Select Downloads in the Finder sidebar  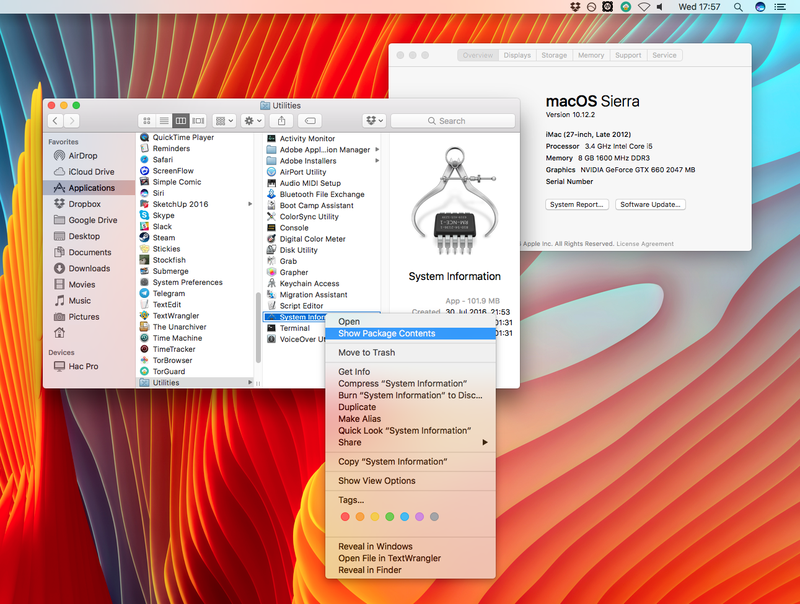pos(89,268)
